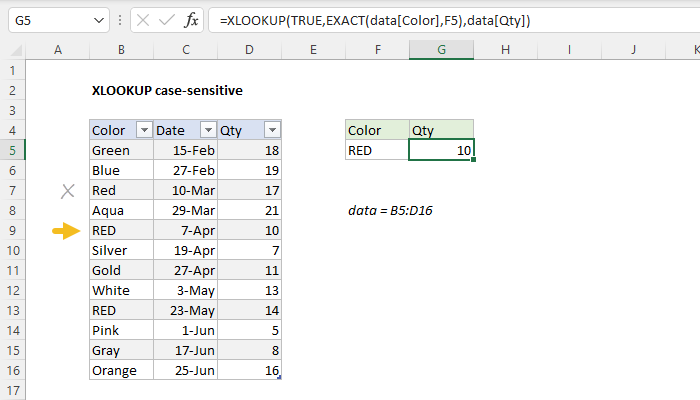Select the Qty cell with value 14
The image size is (700, 400).
click(x=250, y=310)
